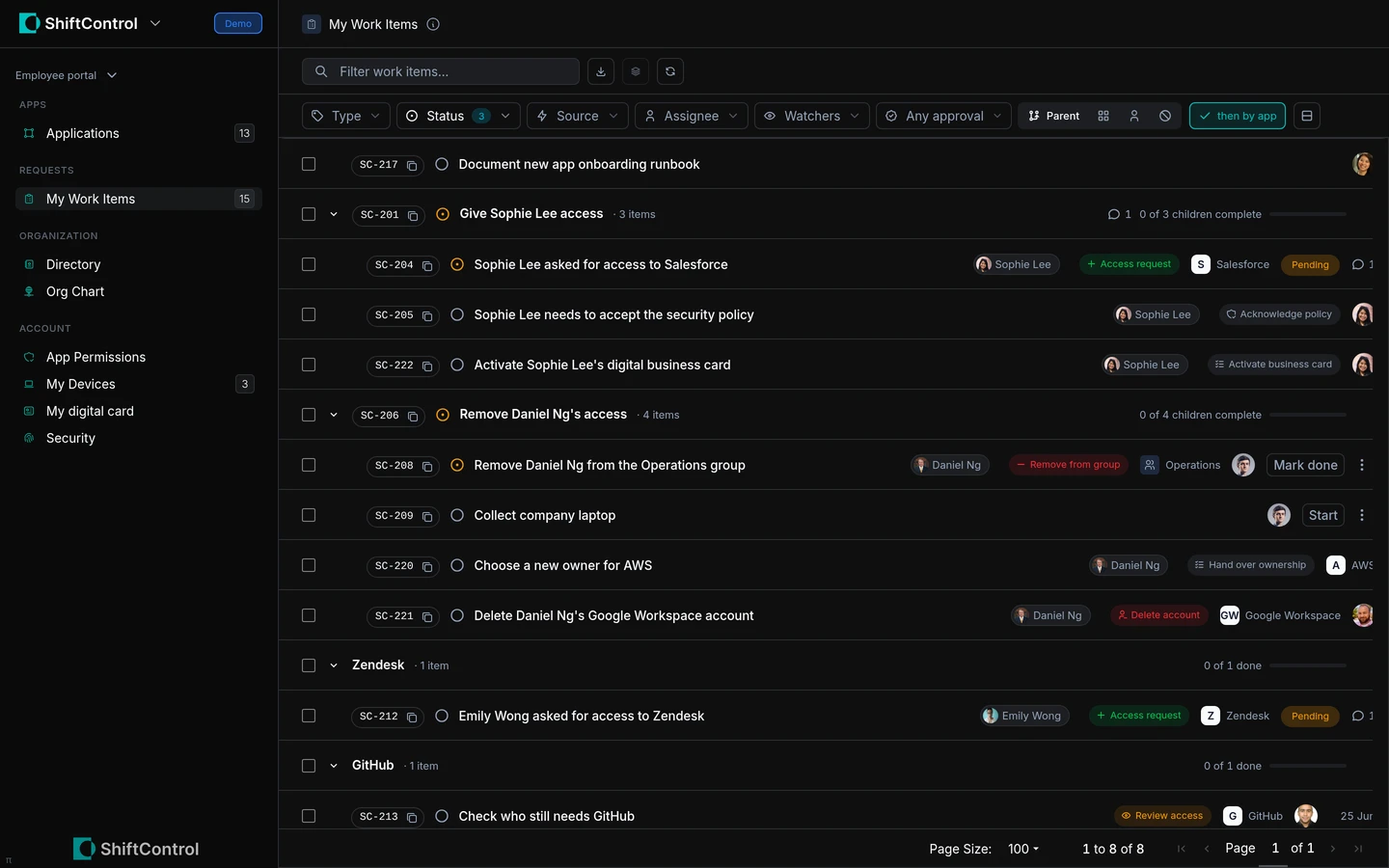The width and height of the screenshot is (1389, 868).
Task: Copy the SC-222 item ID
Action: (427, 366)
